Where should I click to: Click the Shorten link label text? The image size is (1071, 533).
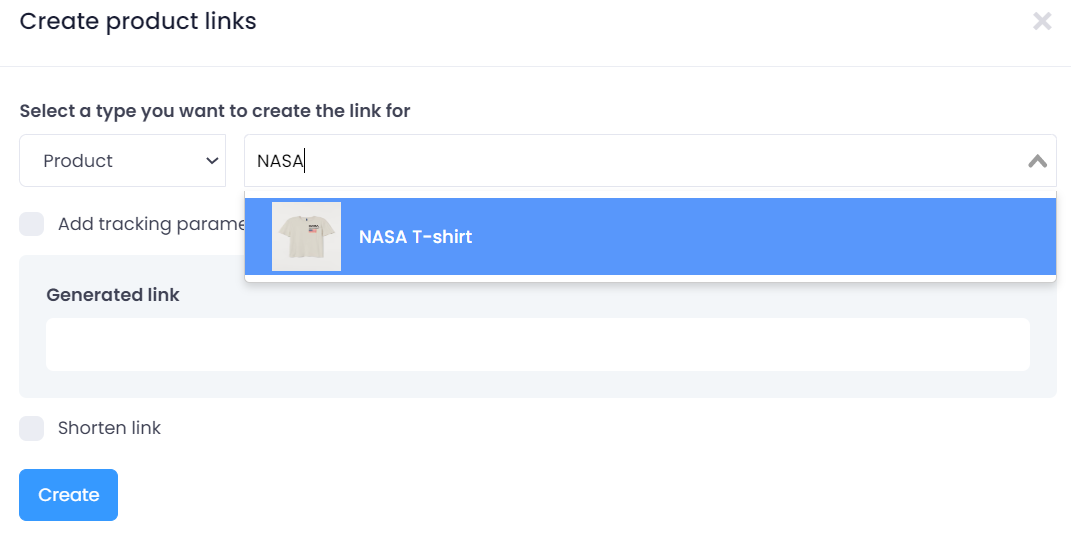click(109, 428)
